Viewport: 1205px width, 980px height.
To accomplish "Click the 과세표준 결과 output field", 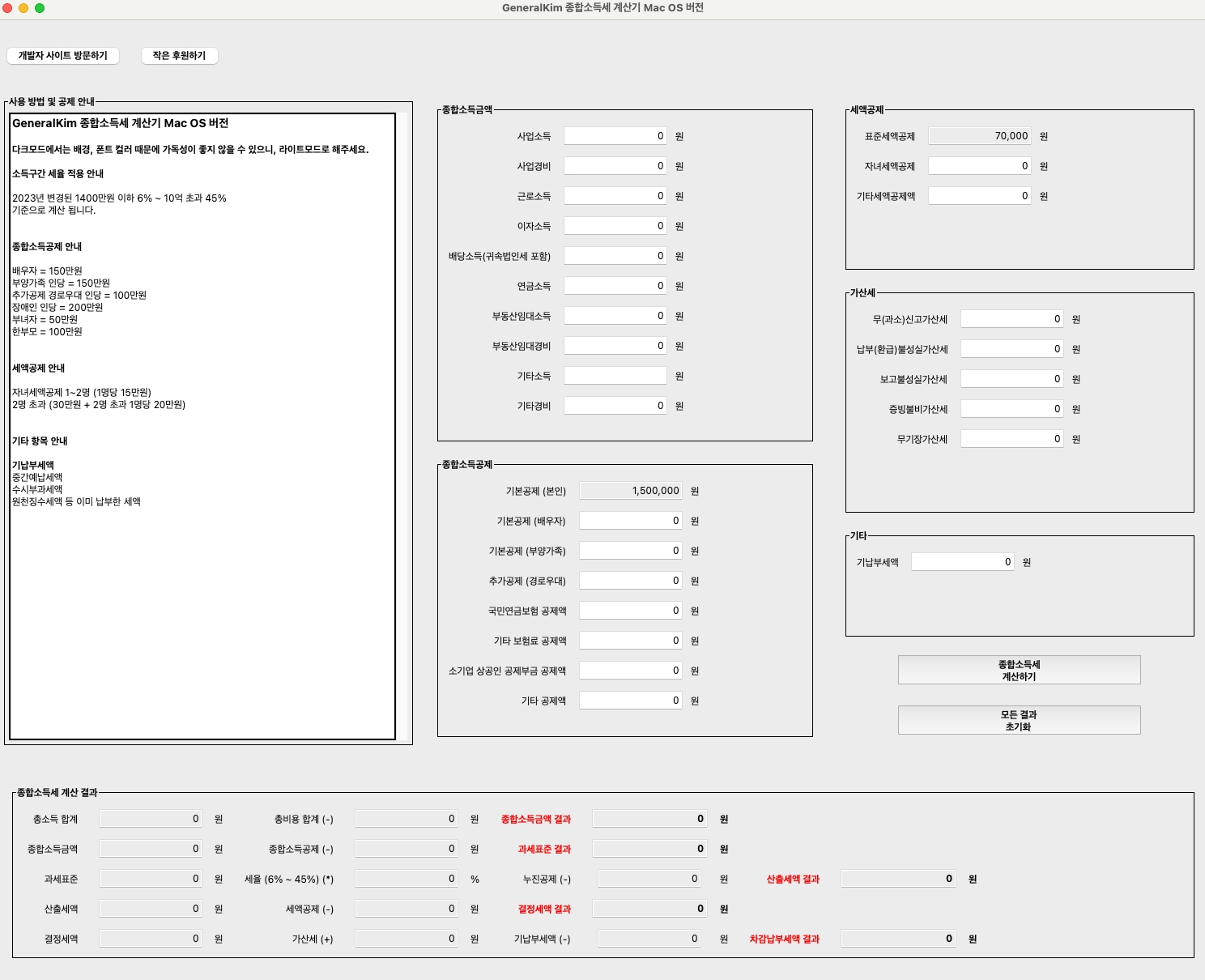I will tap(649, 849).
